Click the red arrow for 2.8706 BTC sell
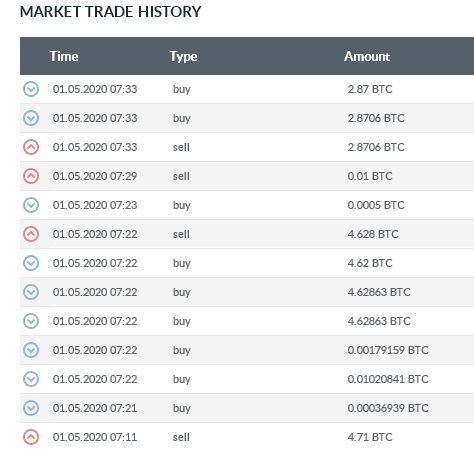The width and height of the screenshot is (474, 450). tap(31, 147)
